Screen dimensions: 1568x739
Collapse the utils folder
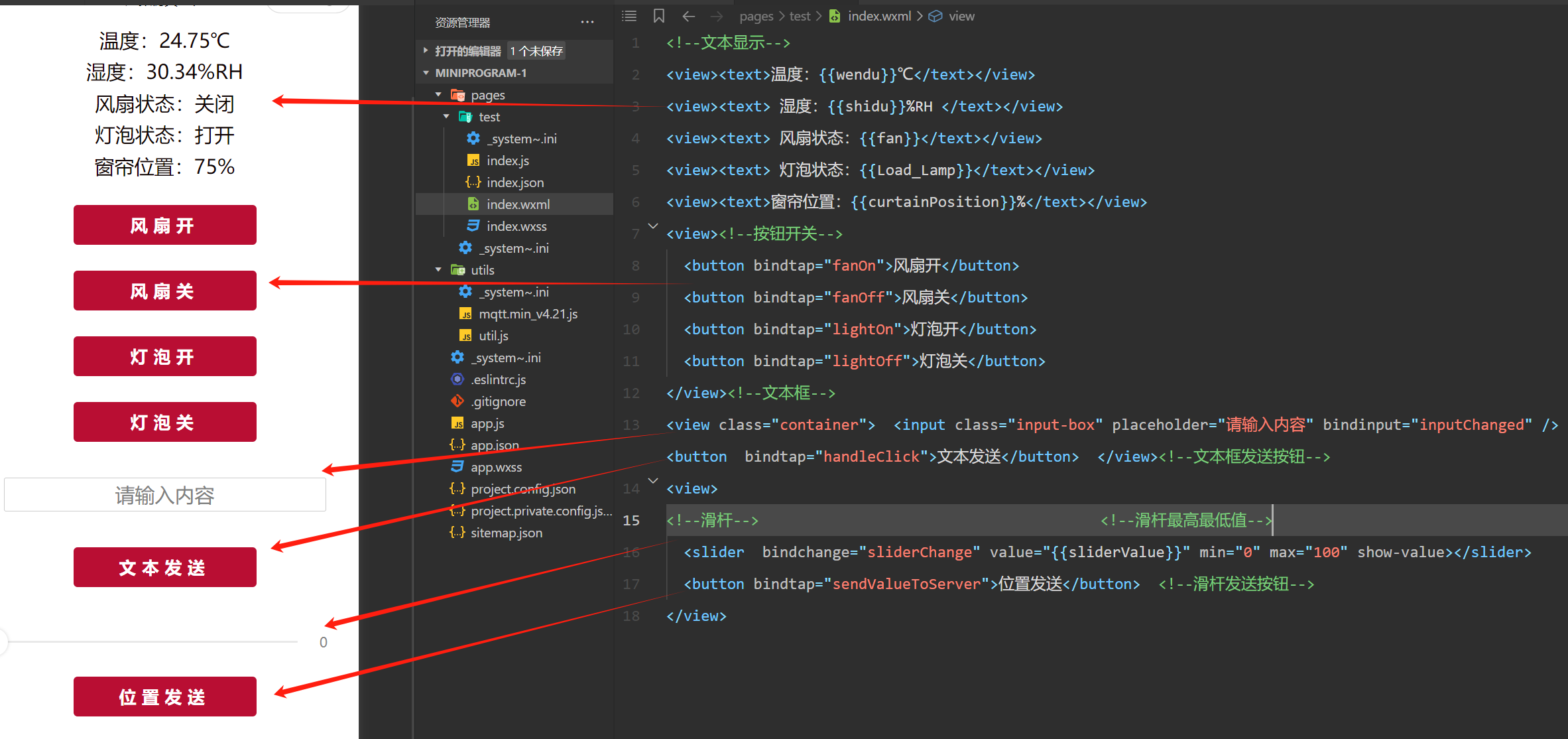point(438,270)
